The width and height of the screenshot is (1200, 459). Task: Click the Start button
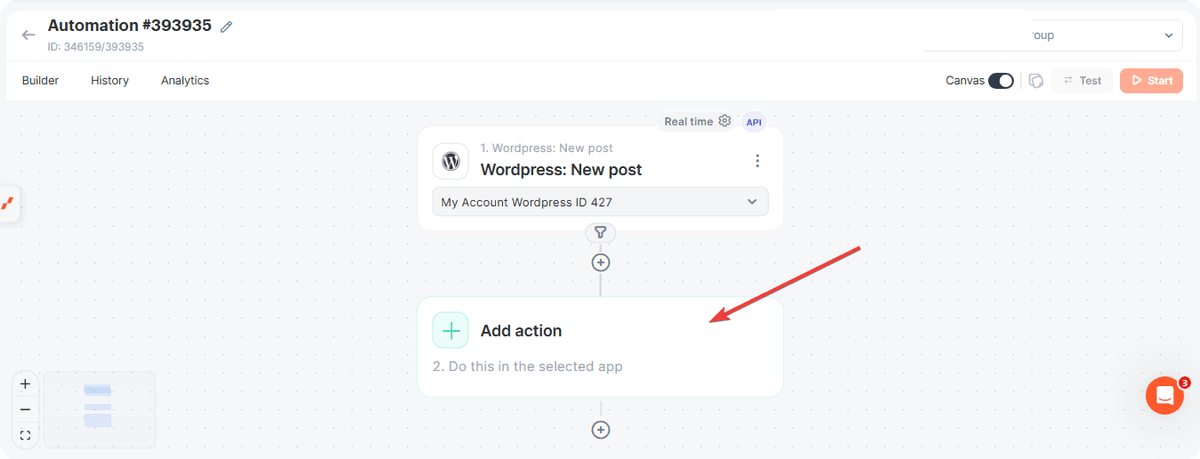point(1151,81)
